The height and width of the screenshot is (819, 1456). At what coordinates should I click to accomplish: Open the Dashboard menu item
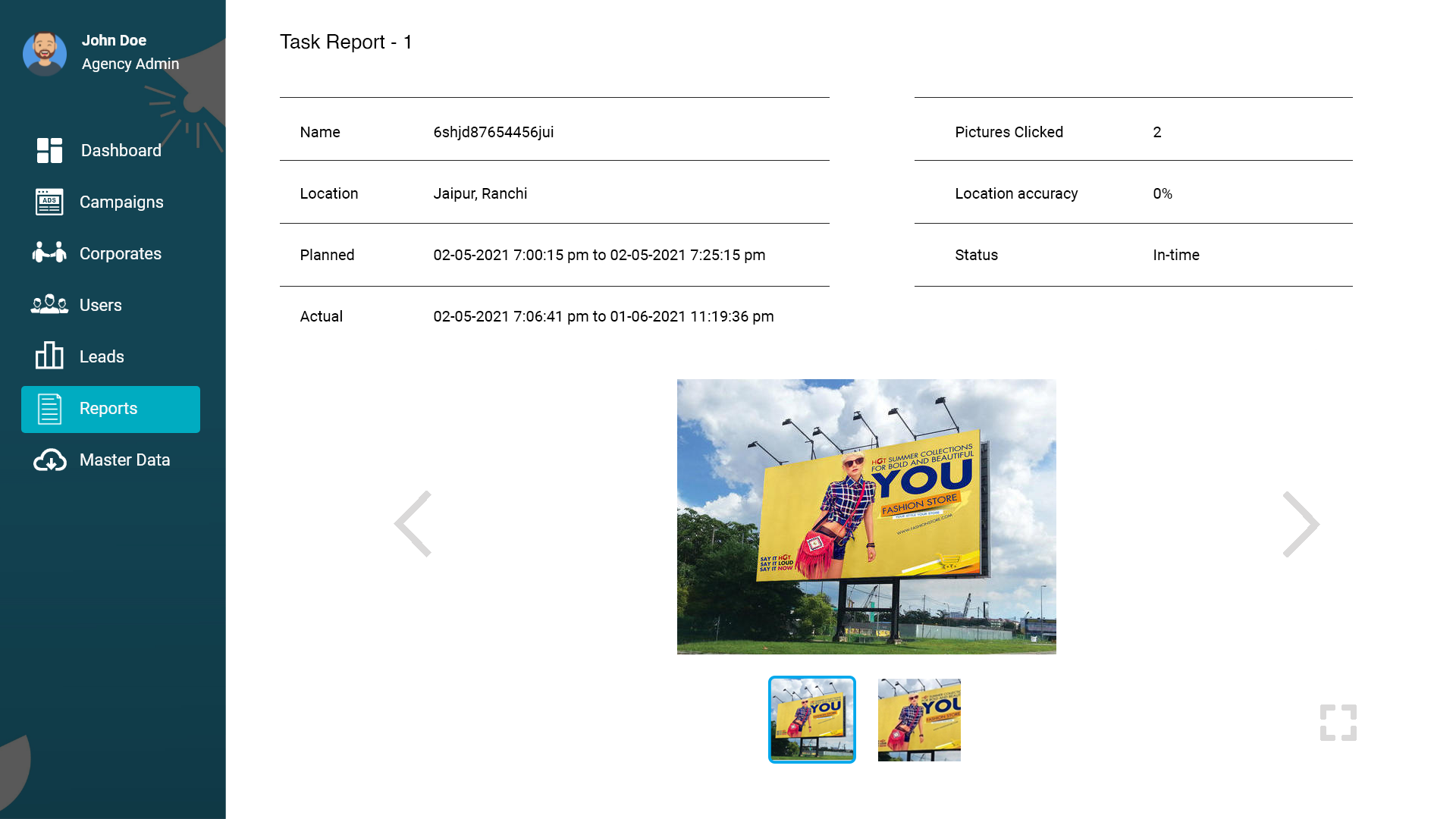pos(121,150)
